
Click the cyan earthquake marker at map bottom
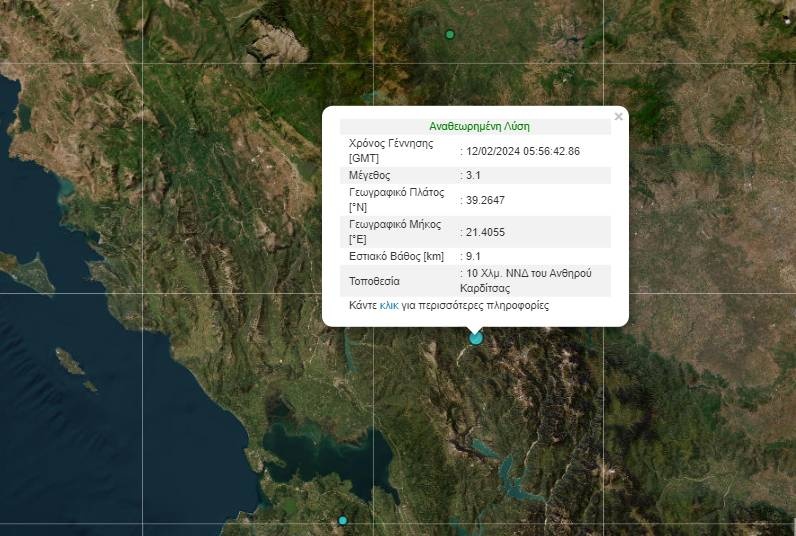coord(343,521)
